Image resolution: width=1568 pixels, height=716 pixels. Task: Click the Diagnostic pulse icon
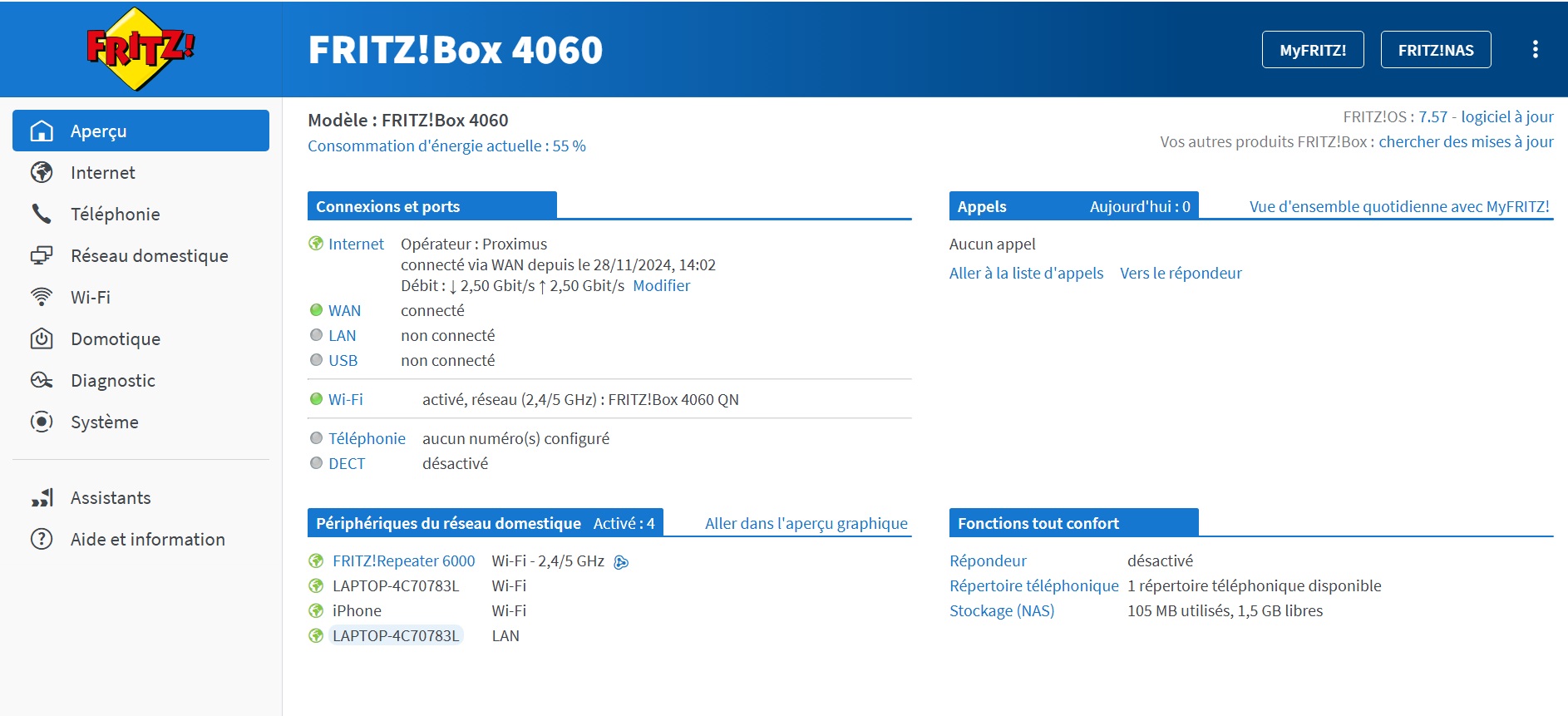tap(42, 380)
